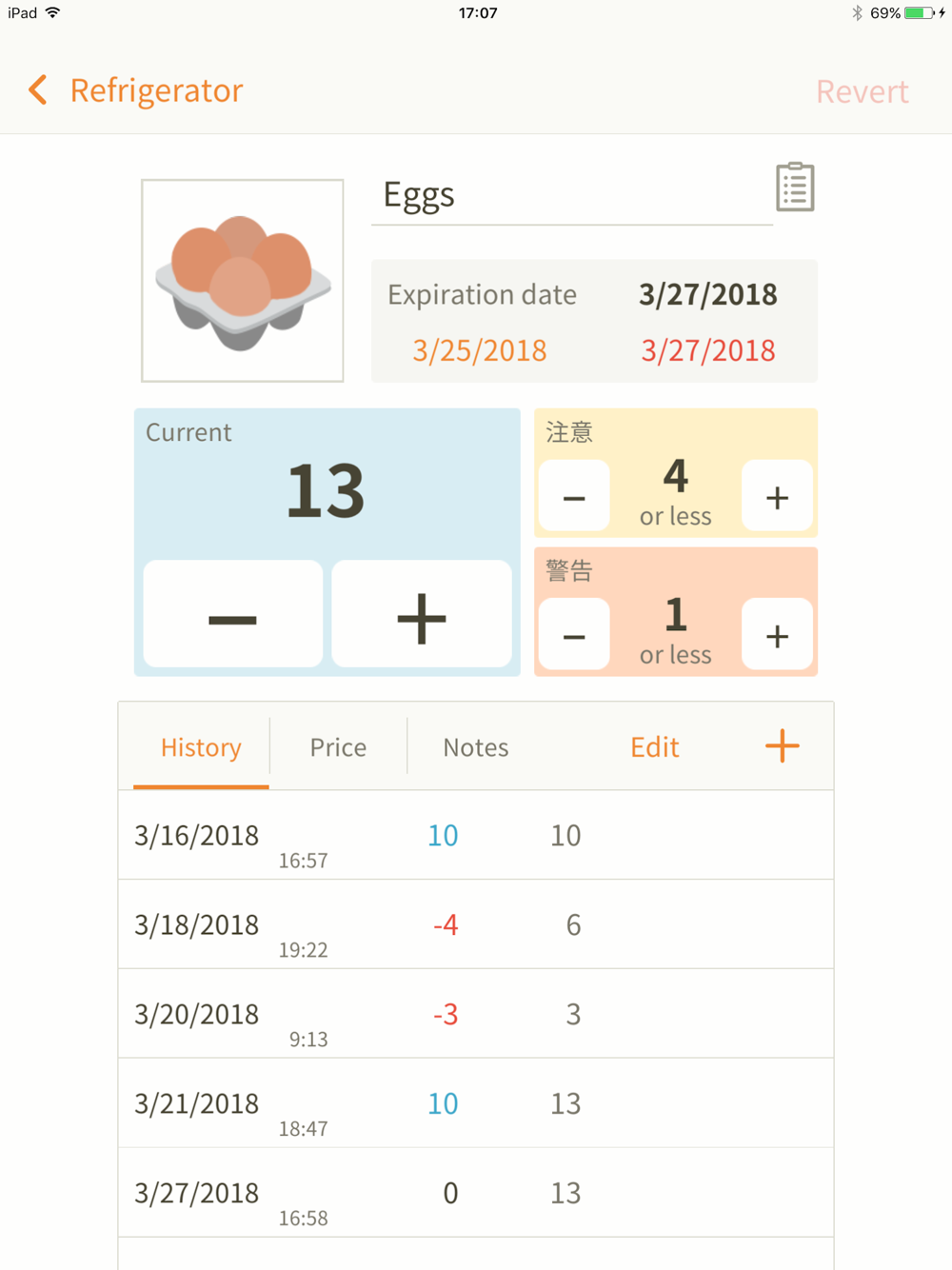This screenshot has width=952, height=1270.
Task: Lower the 注意 caution threshold
Action: pyautogui.click(x=574, y=496)
